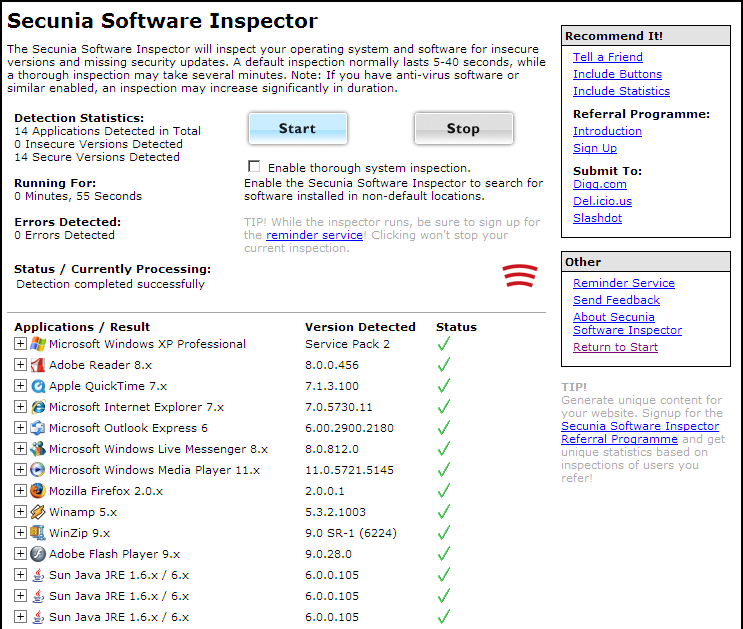Select the version text 7.0.5730.11
Screen dimensions: 743x629
338,407
